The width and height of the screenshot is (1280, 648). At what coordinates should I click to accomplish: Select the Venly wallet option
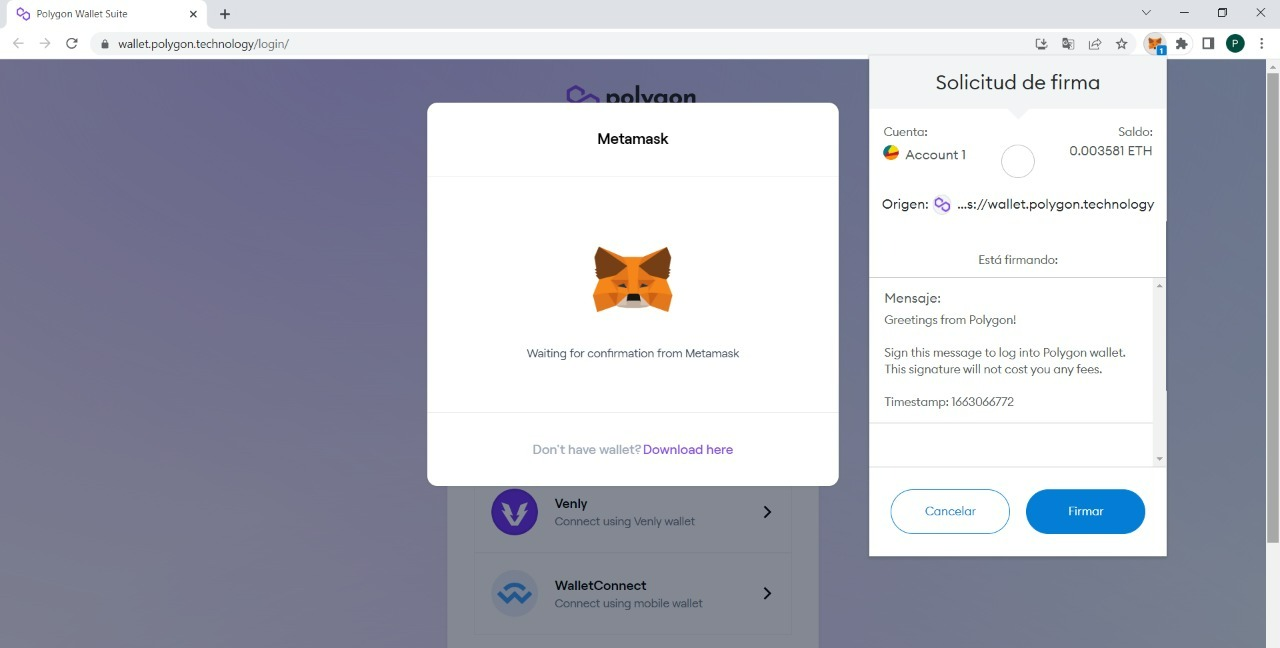(632, 512)
